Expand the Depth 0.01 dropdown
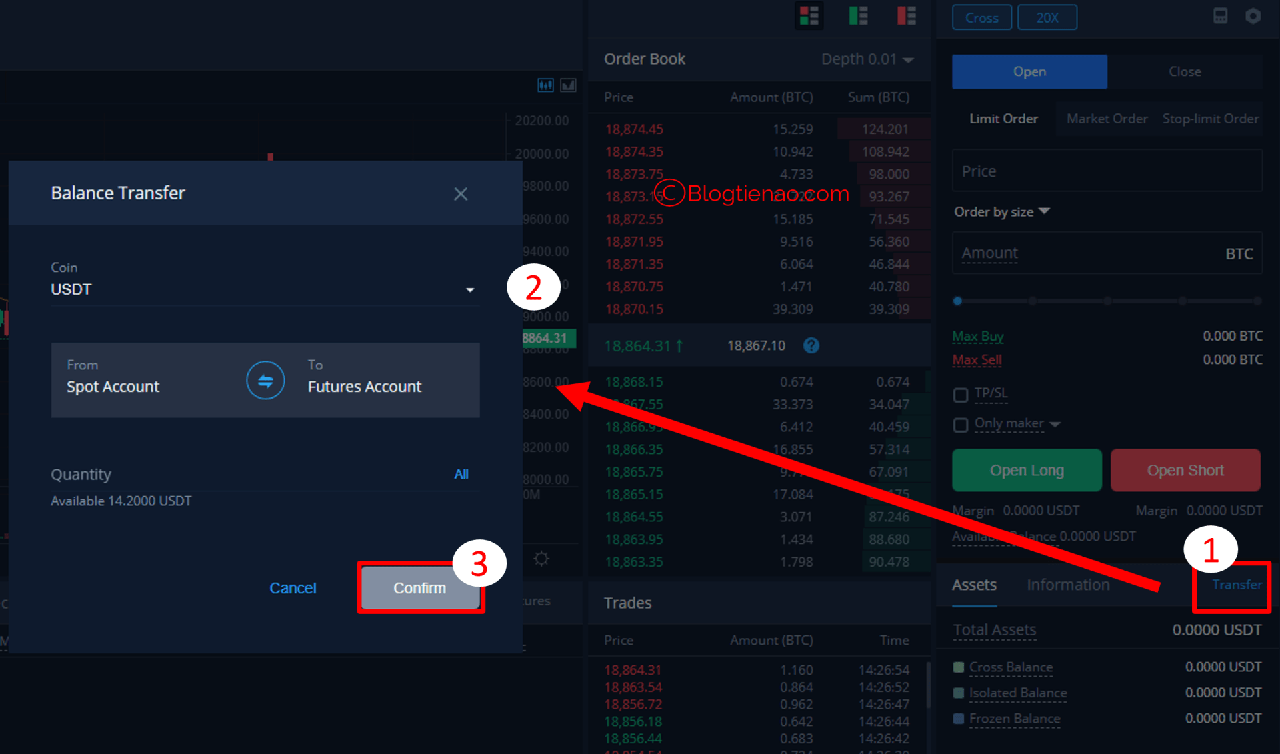This screenshot has width=1280, height=754. [868, 59]
